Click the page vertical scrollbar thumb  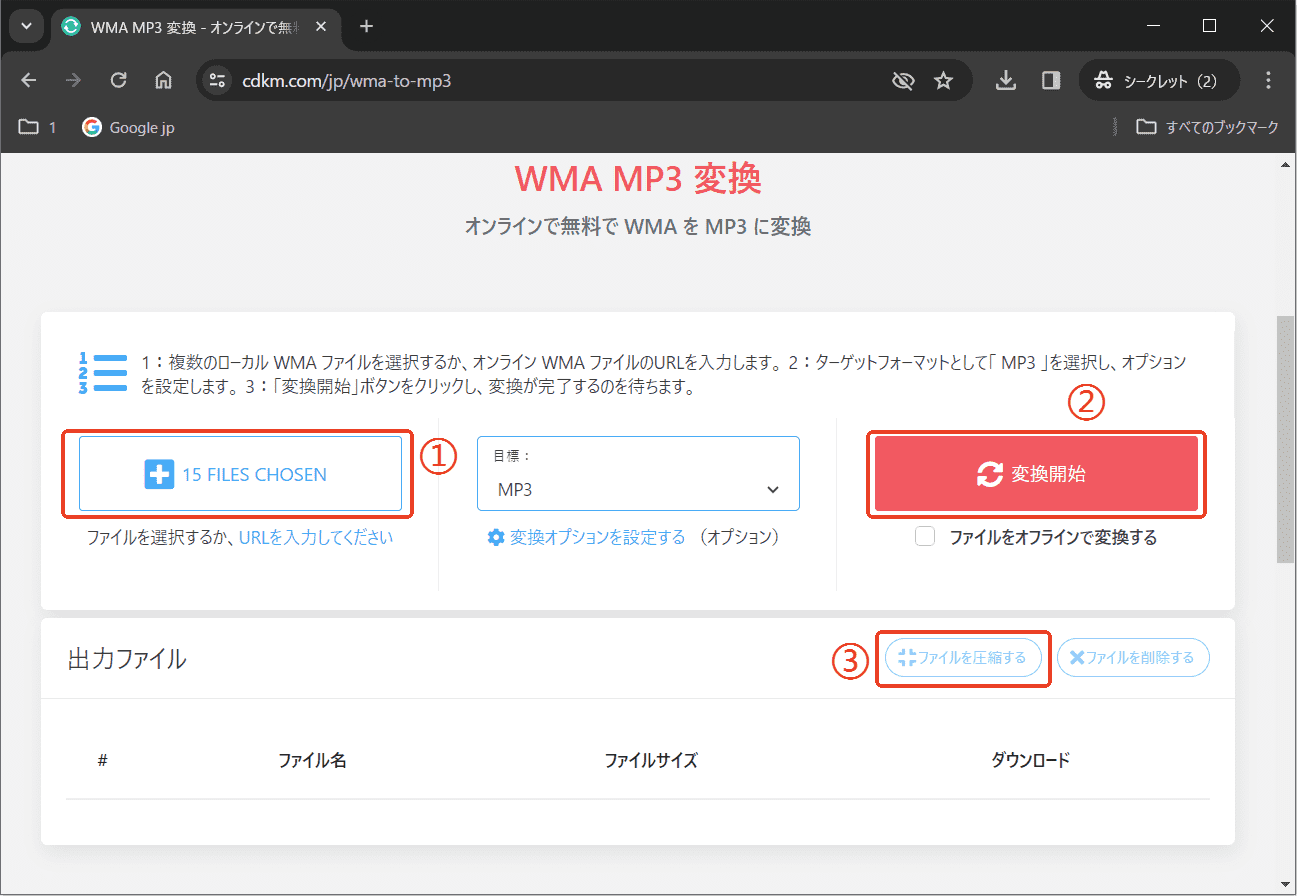pos(1285,440)
